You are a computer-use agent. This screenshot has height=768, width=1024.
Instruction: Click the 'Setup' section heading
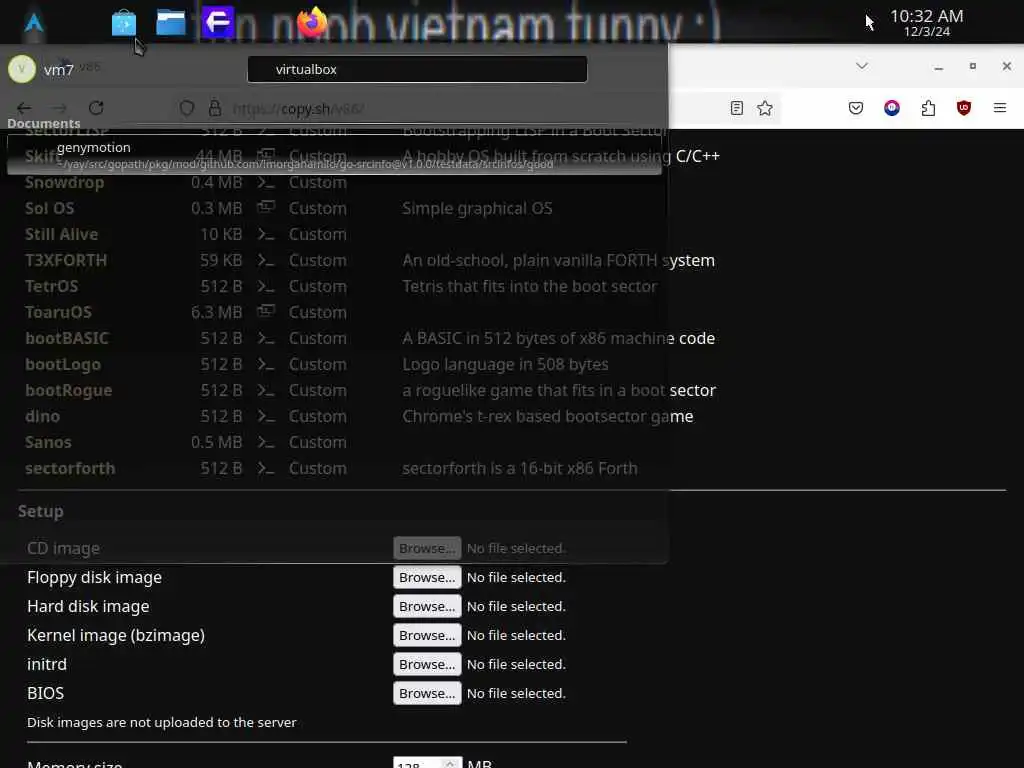tap(40, 511)
